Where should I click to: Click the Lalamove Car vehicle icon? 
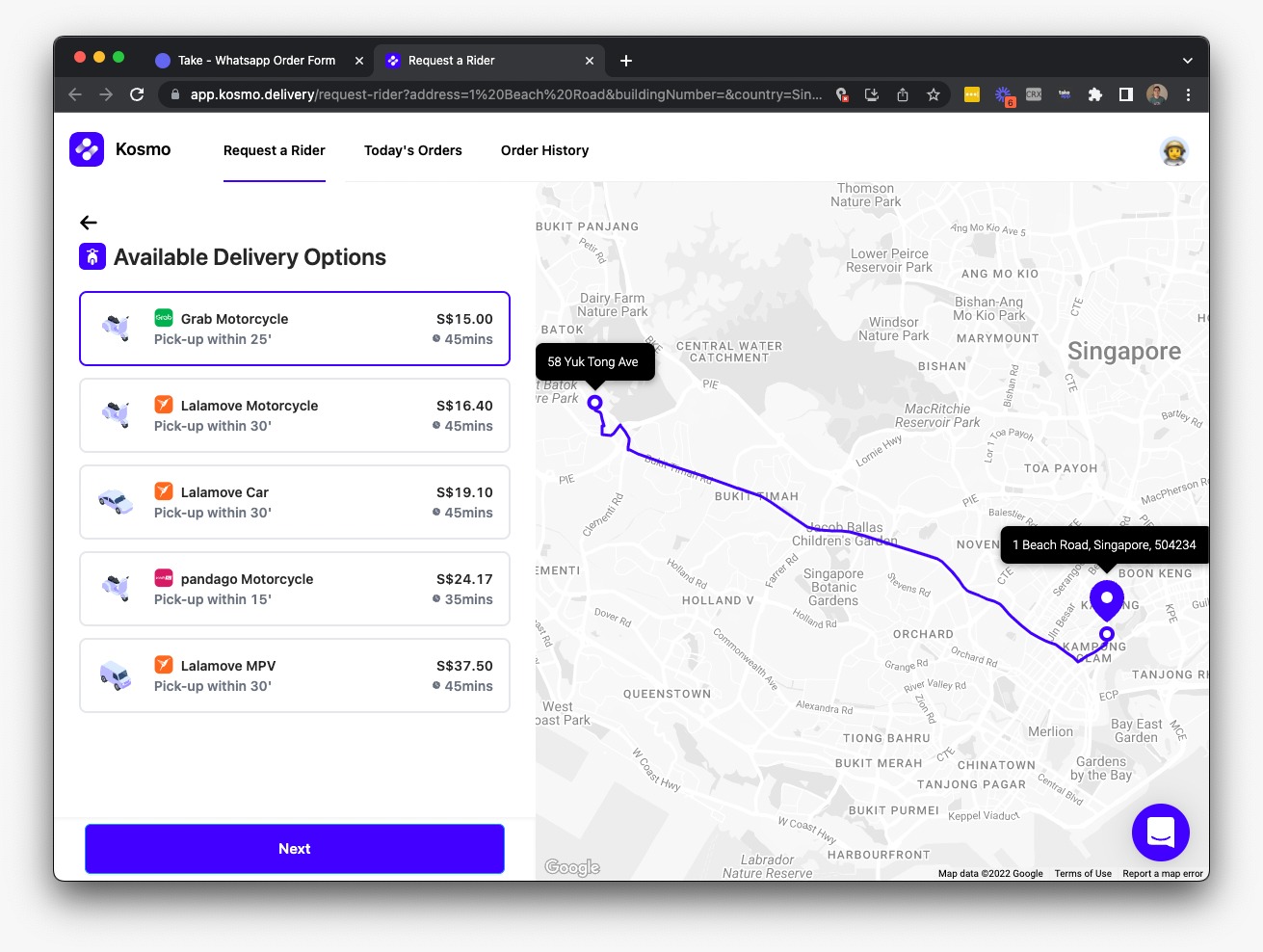click(116, 502)
